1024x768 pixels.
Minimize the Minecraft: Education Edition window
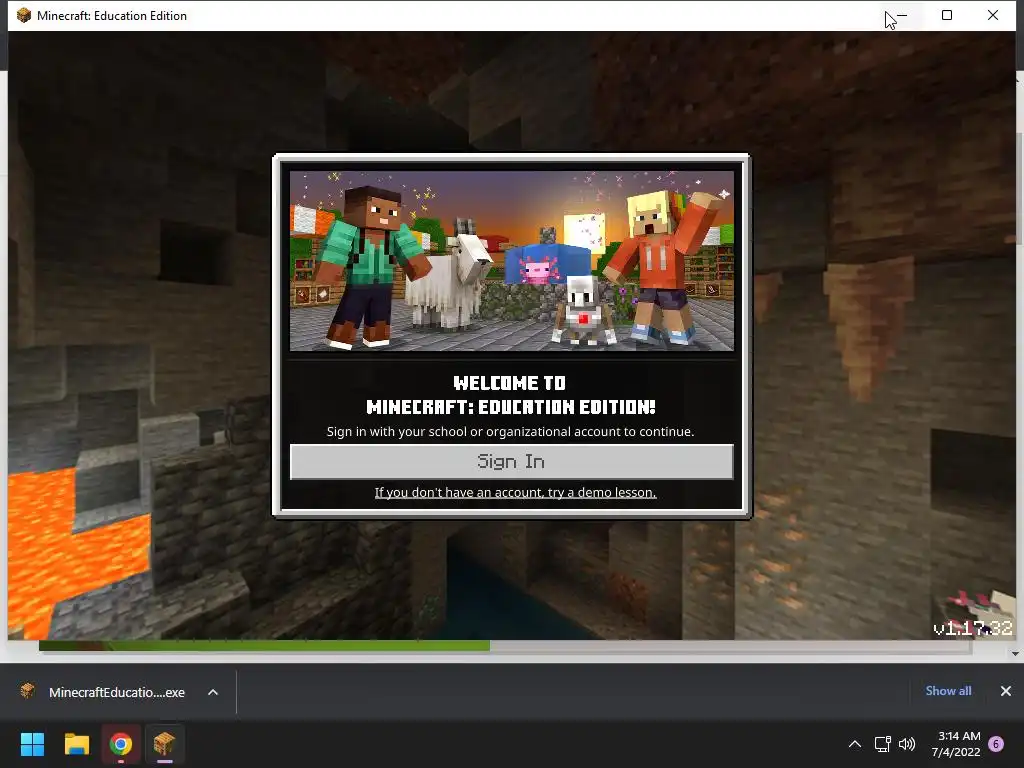[x=902, y=15]
